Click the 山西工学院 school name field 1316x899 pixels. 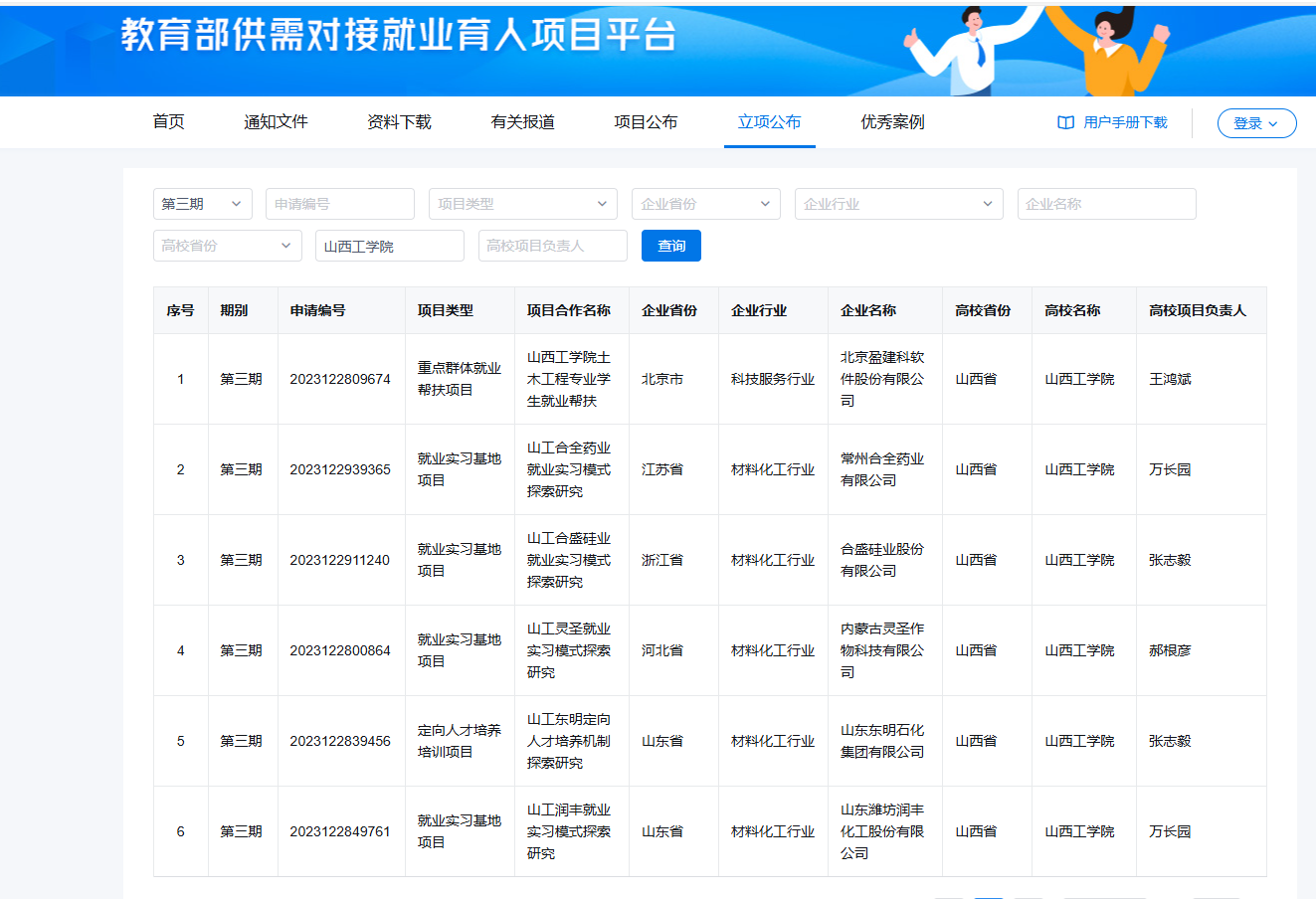tap(389, 246)
